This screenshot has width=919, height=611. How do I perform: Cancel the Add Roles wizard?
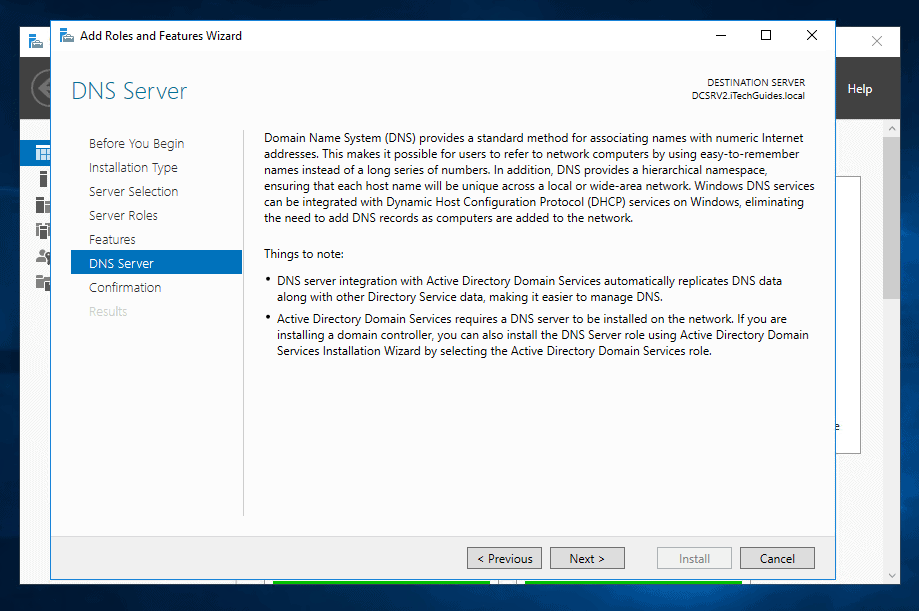point(777,558)
